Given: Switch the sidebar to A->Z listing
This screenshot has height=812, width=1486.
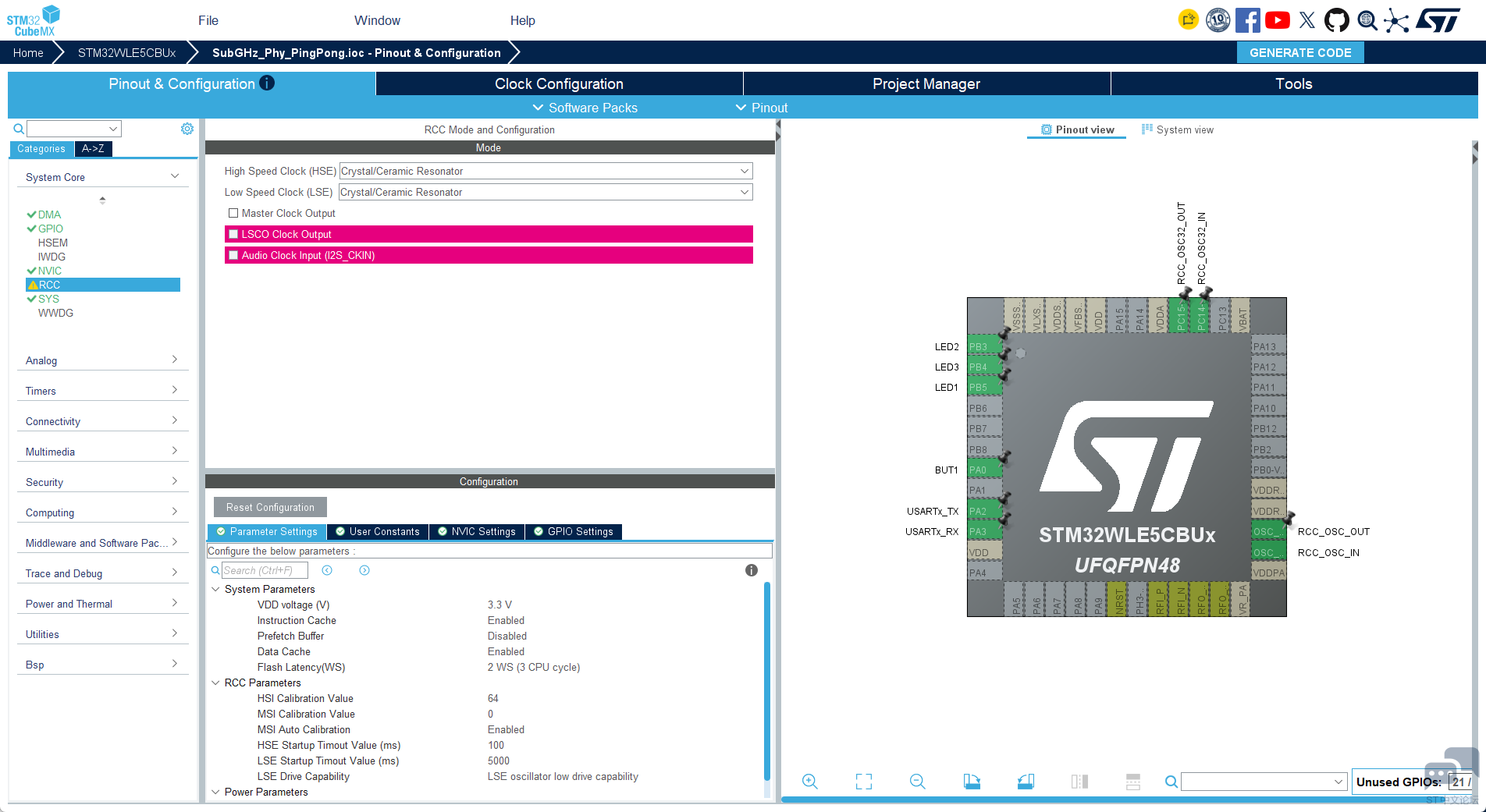Looking at the screenshot, I should click(x=93, y=149).
